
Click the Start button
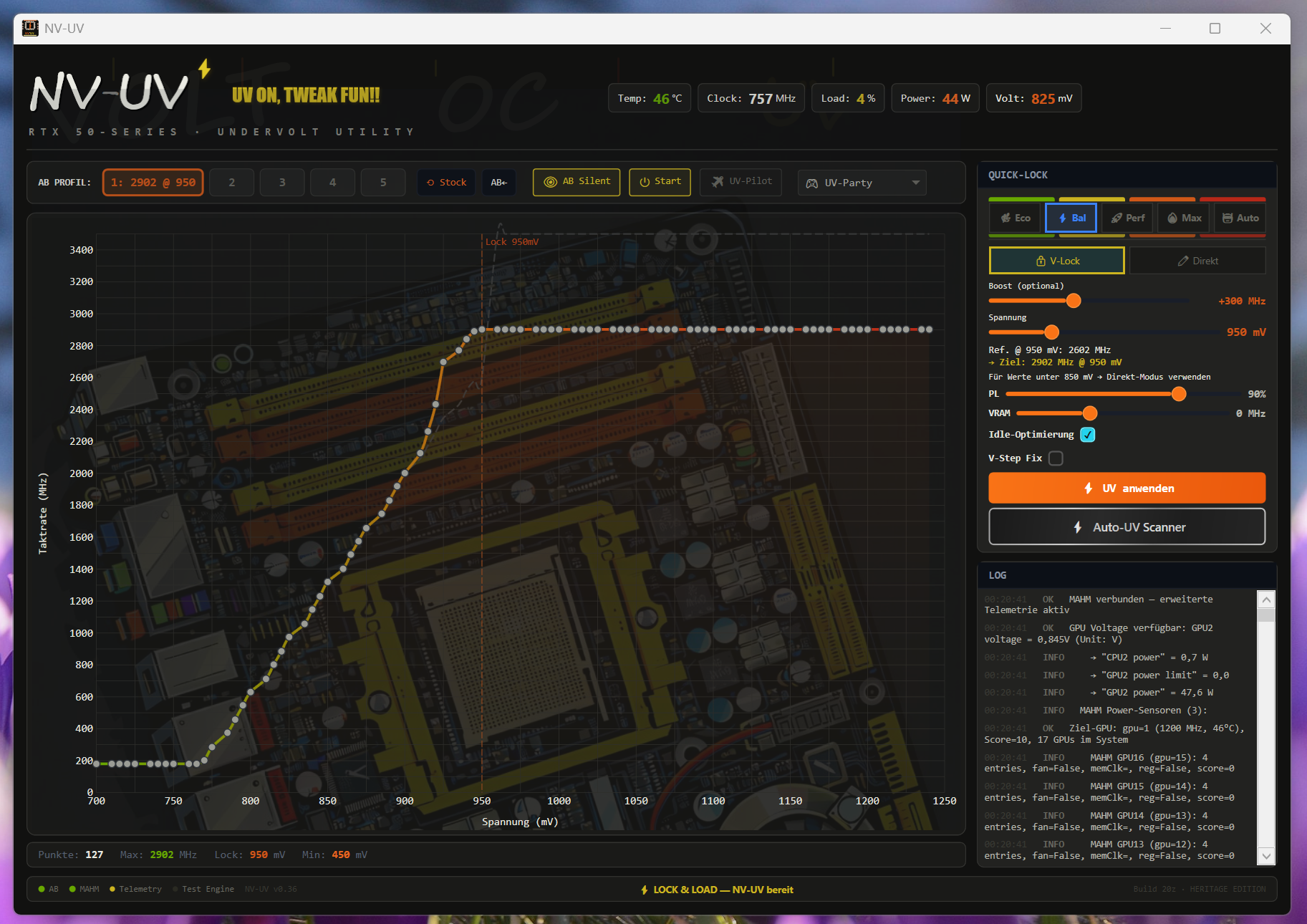pos(660,182)
